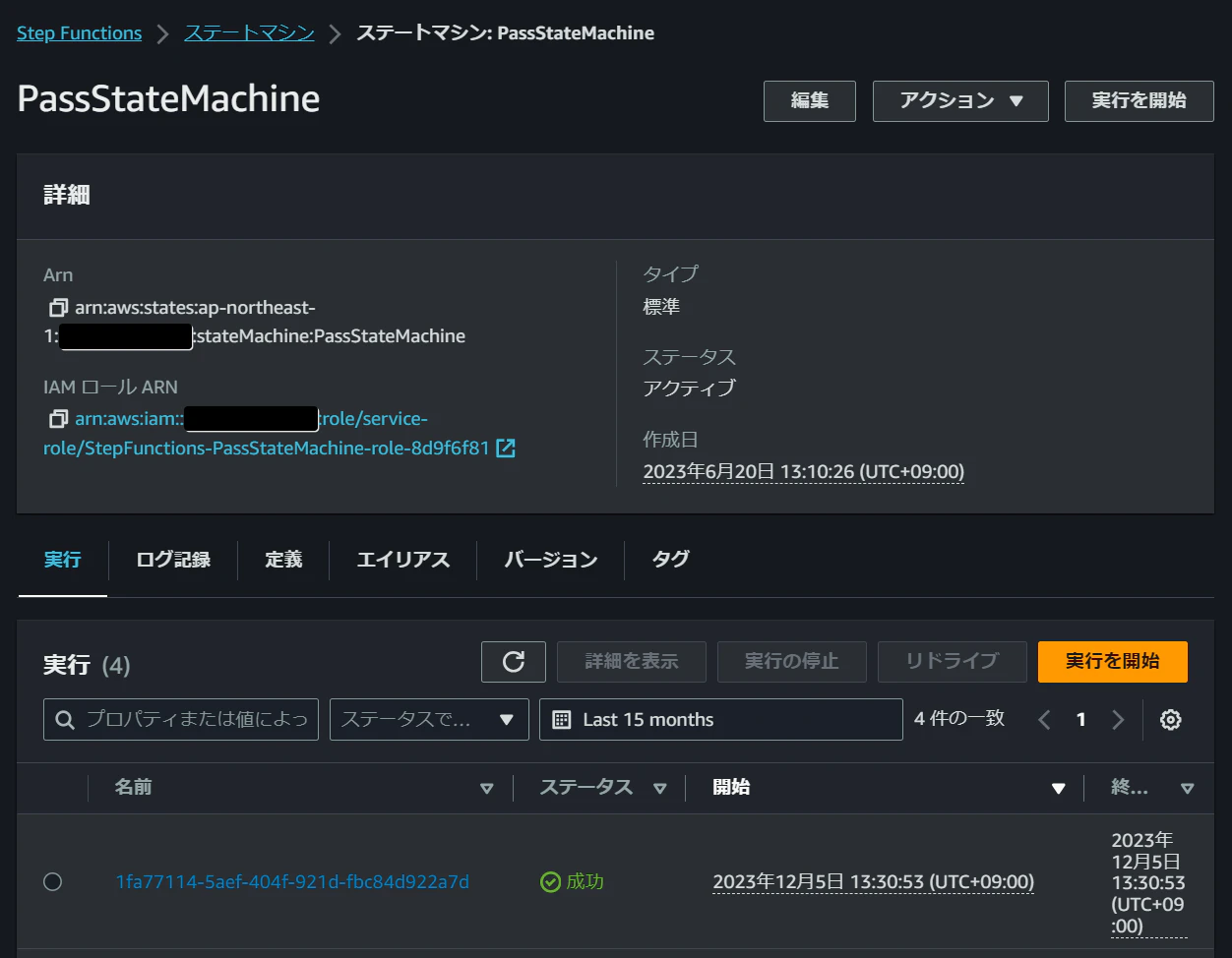Open Last 15 months date range picker
The image size is (1232, 958).
721,720
